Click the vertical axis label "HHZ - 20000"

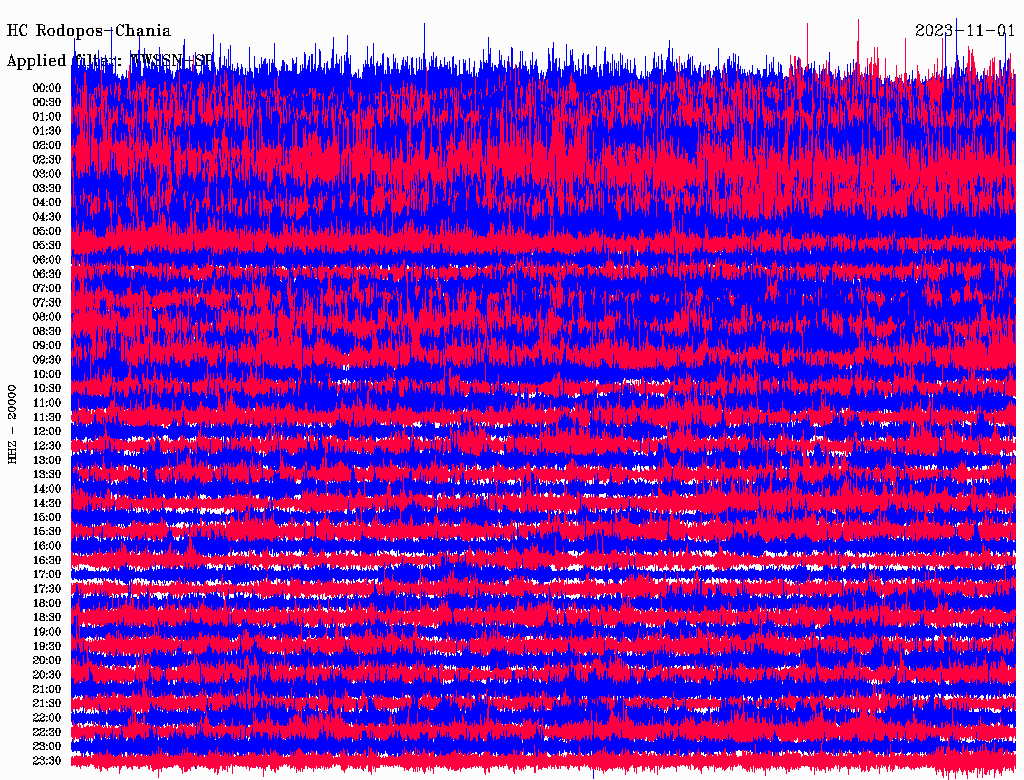(12, 424)
